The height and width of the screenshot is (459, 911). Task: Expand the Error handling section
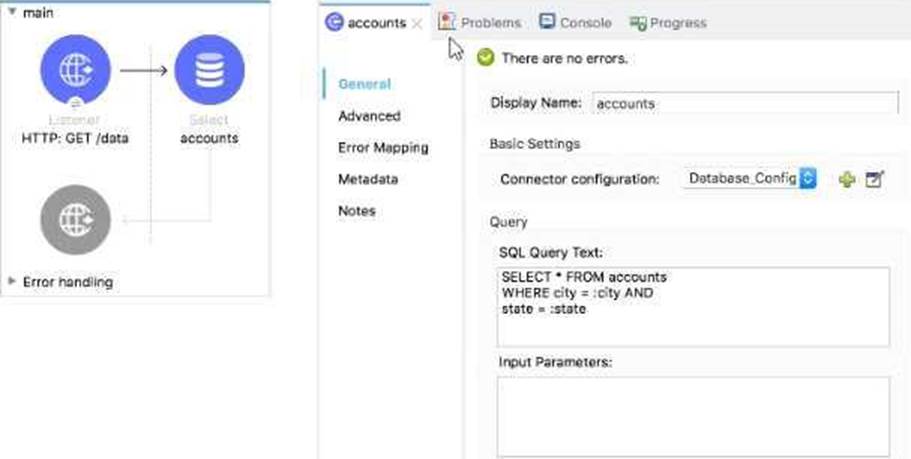(11, 282)
